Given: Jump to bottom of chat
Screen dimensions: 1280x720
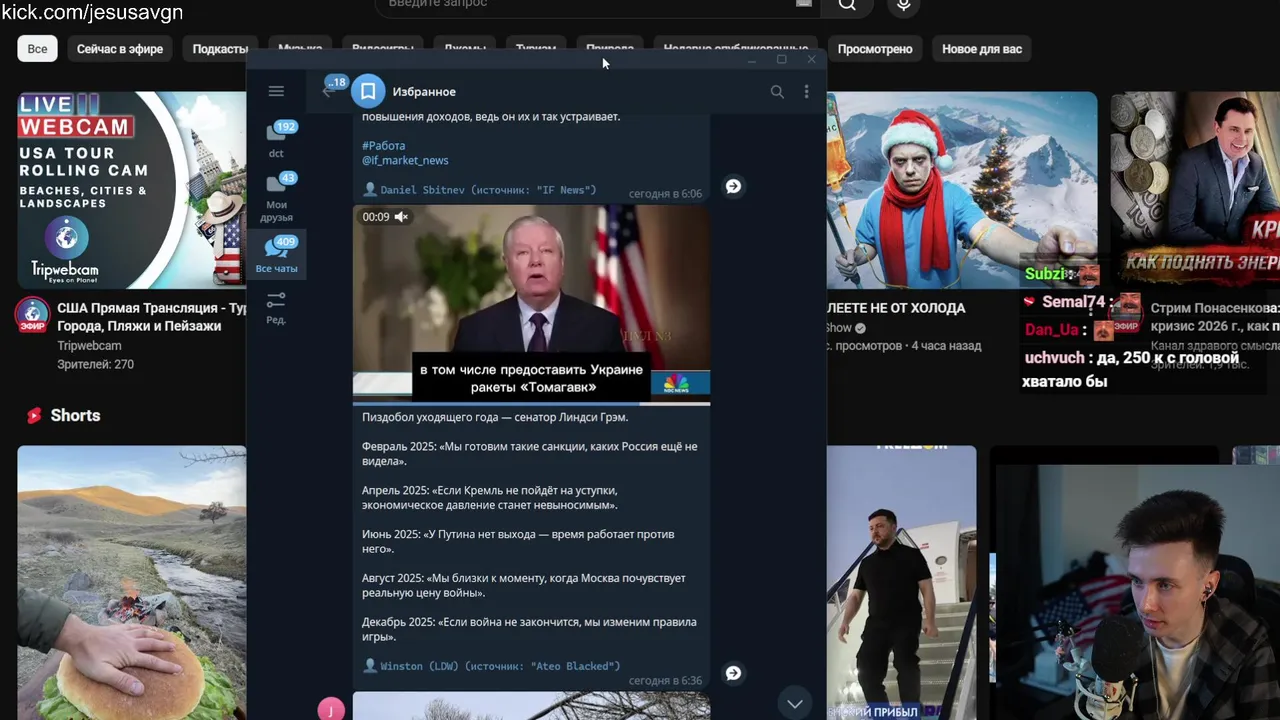Looking at the screenshot, I should [x=794, y=703].
